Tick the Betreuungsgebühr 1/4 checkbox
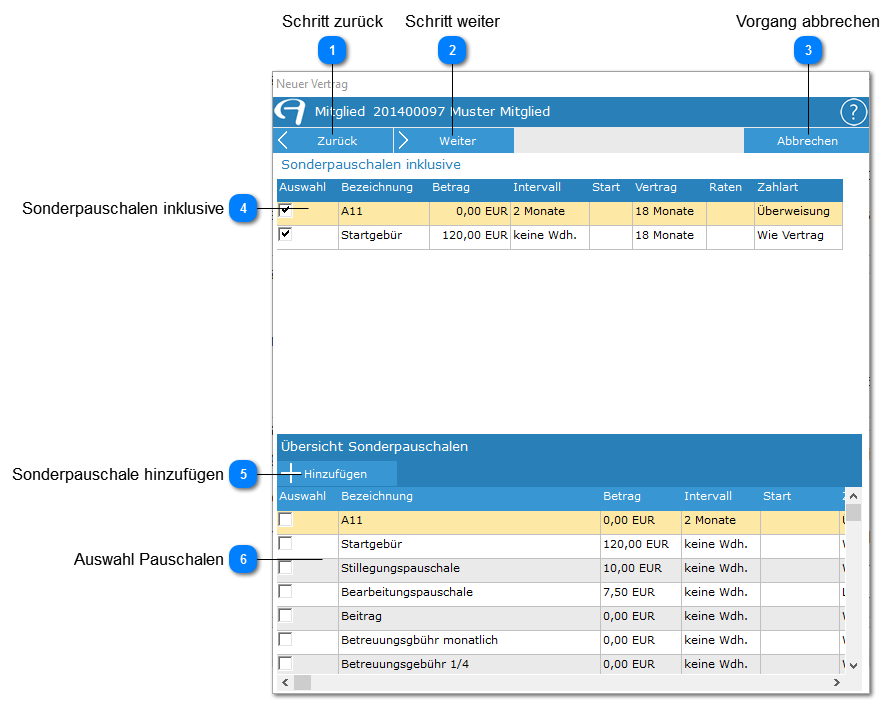Image resolution: width=896 pixels, height=703 pixels. [x=285, y=663]
